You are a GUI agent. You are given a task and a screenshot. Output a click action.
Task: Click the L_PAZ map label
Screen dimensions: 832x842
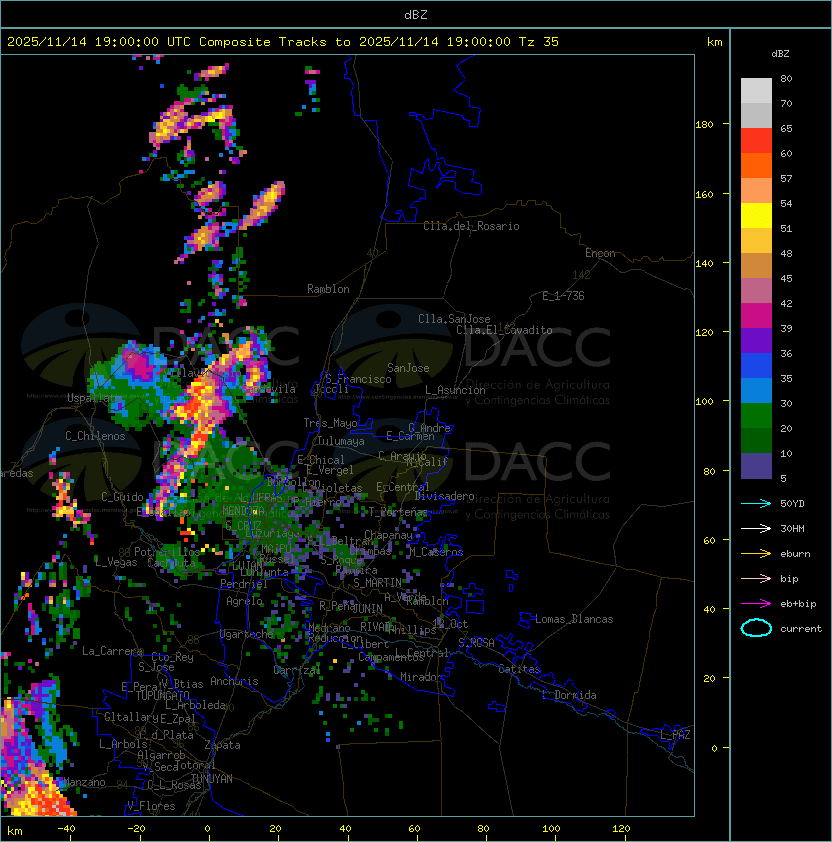[675, 735]
